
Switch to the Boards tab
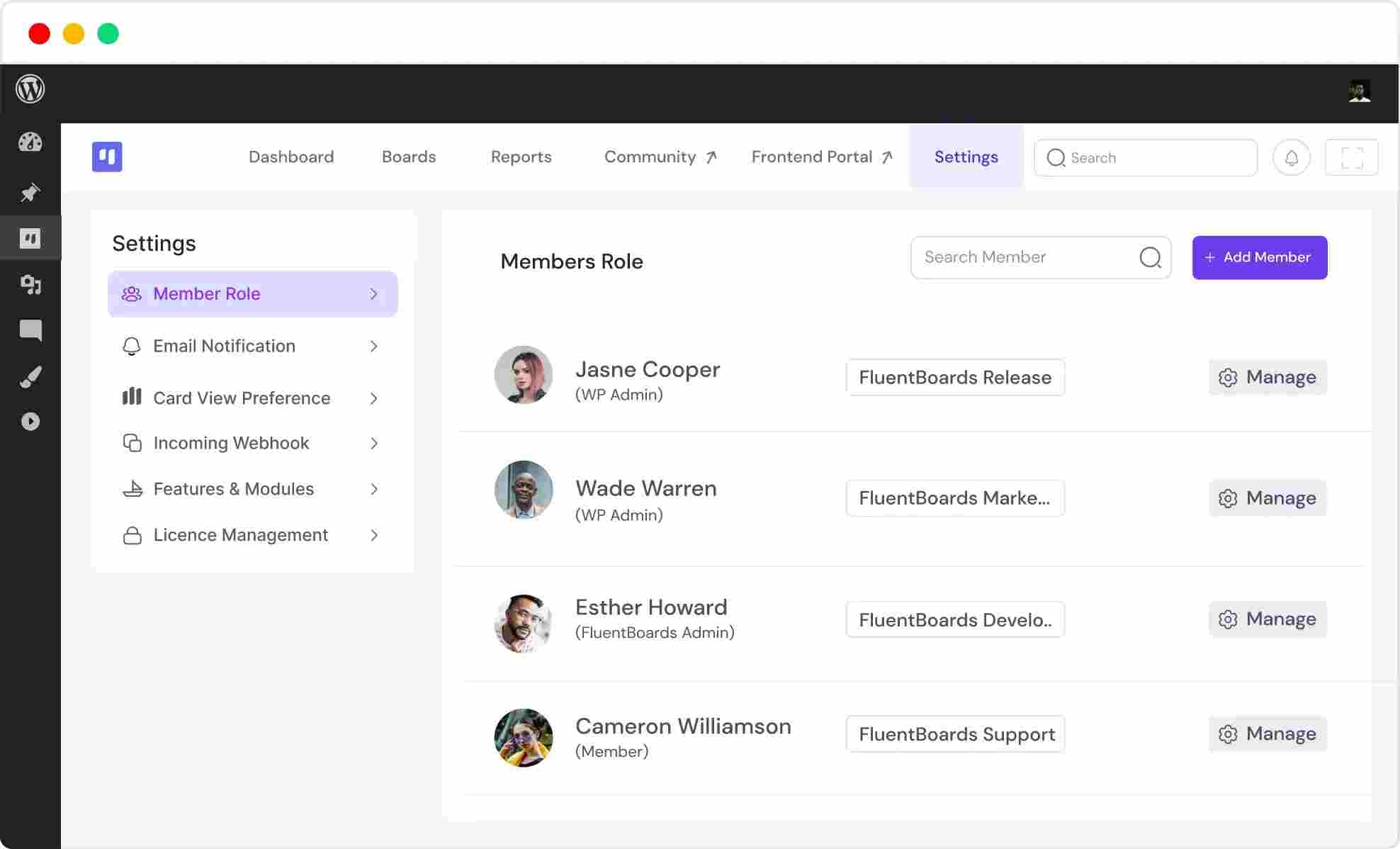tap(409, 157)
